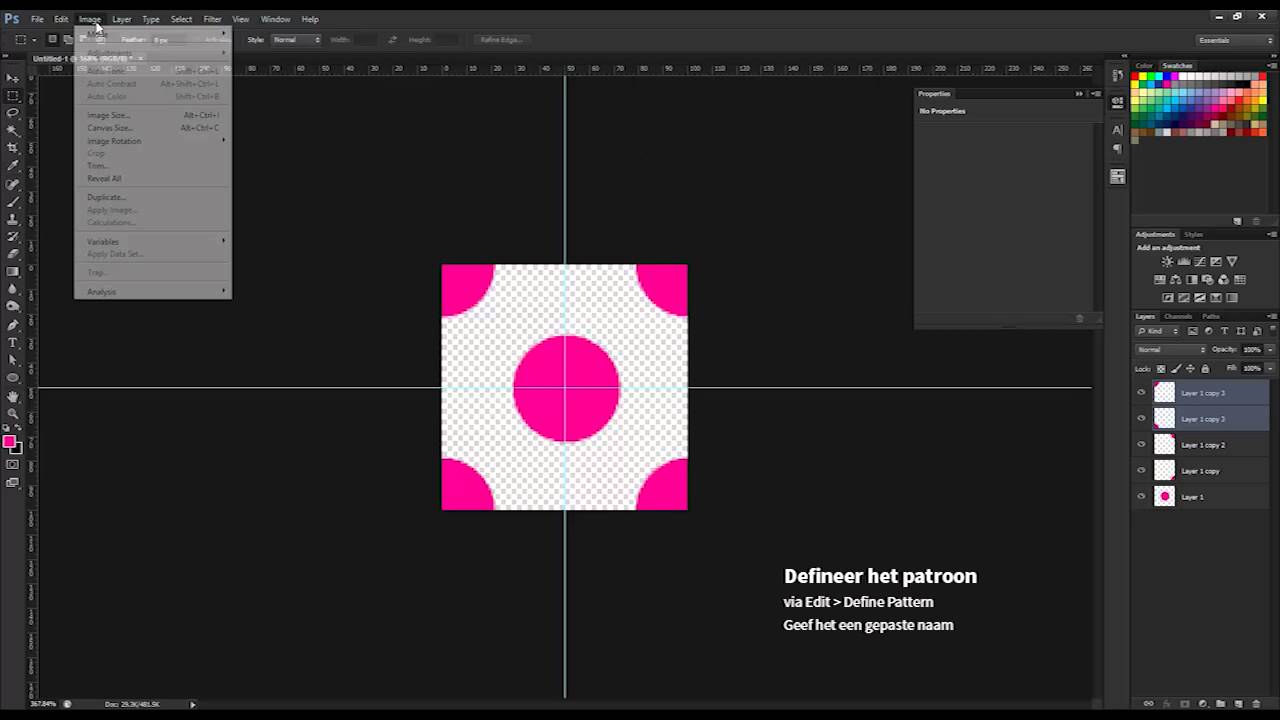Open the Essentials workspace dropdown

pyautogui.click(x=1235, y=40)
